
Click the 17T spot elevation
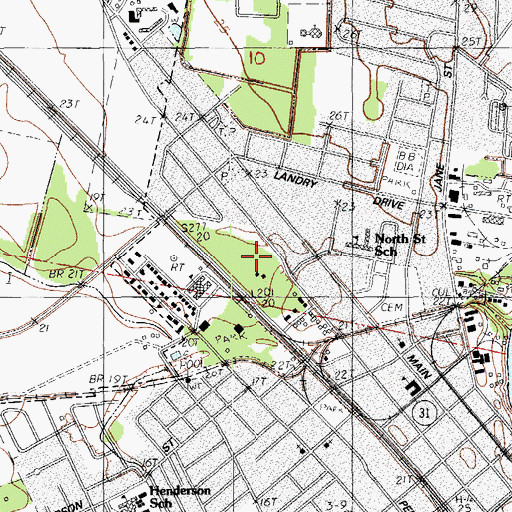pyautogui.click(x=258, y=381)
